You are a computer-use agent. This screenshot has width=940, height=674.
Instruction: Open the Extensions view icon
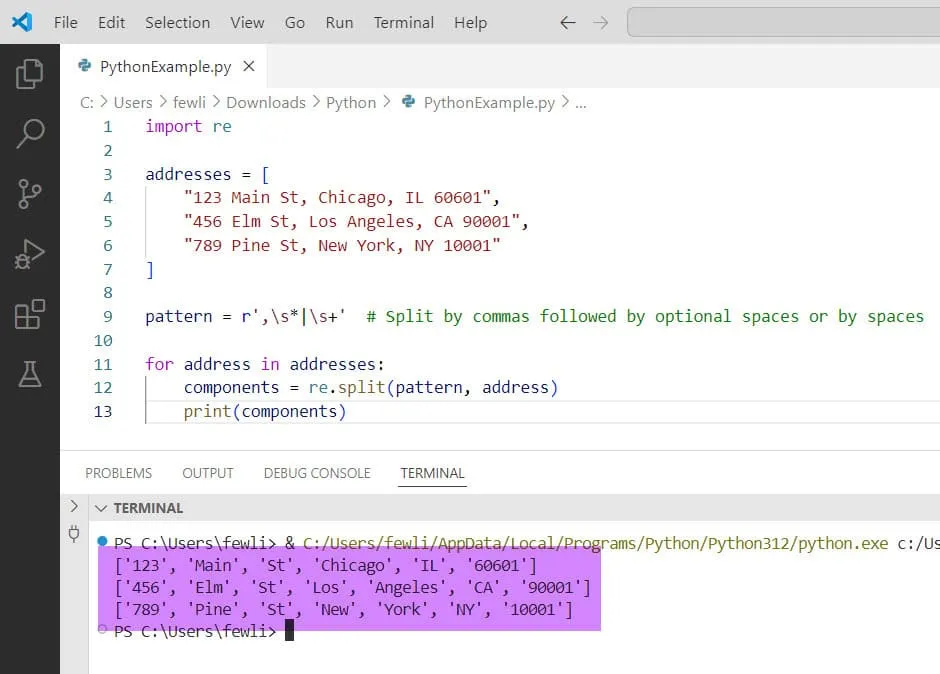[30, 314]
